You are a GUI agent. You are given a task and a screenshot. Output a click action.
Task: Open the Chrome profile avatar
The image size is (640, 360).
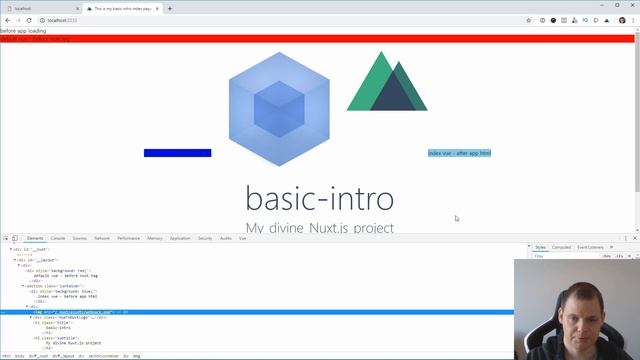tap(622, 20)
